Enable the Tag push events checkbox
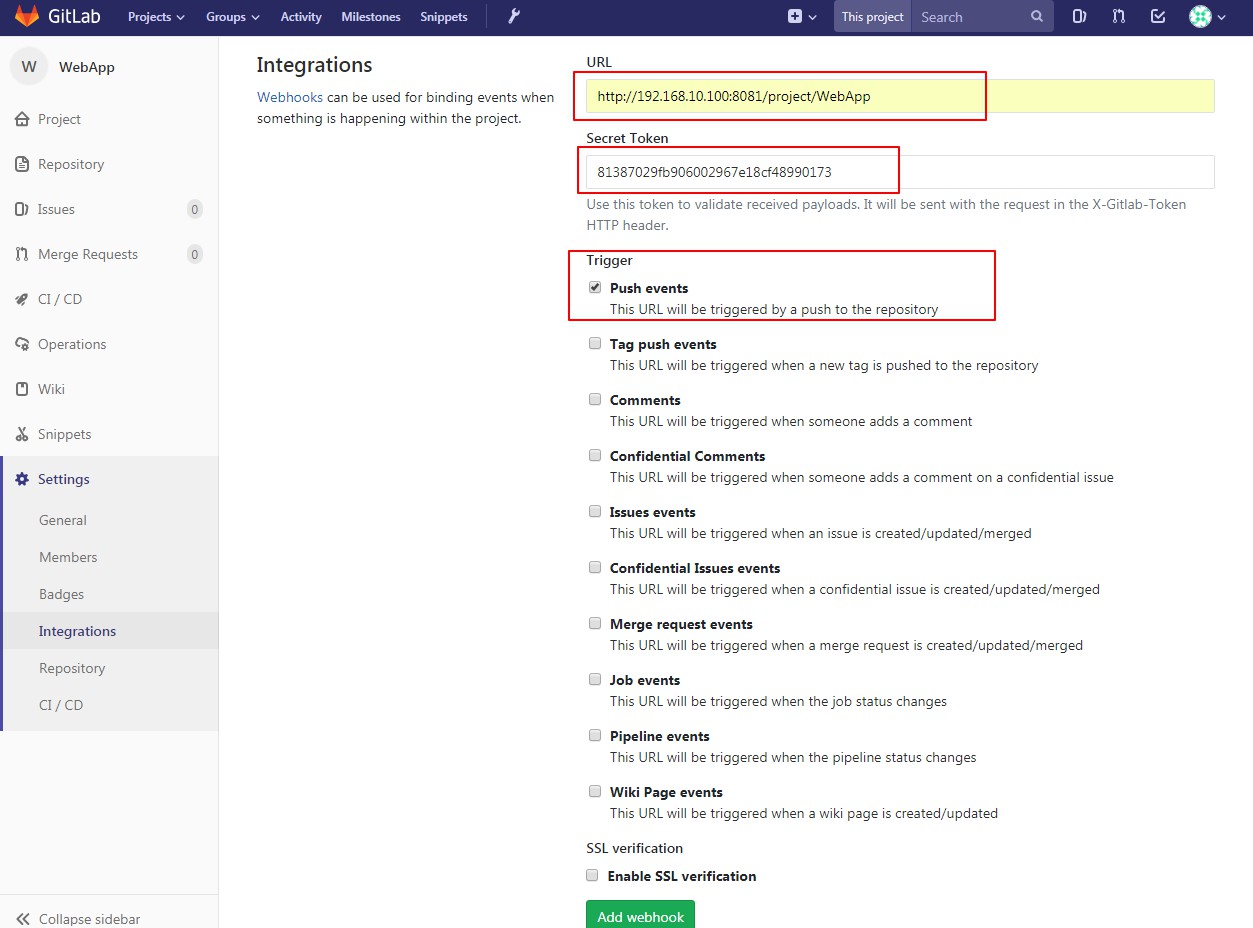The height and width of the screenshot is (928, 1253). (x=595, y=344)
